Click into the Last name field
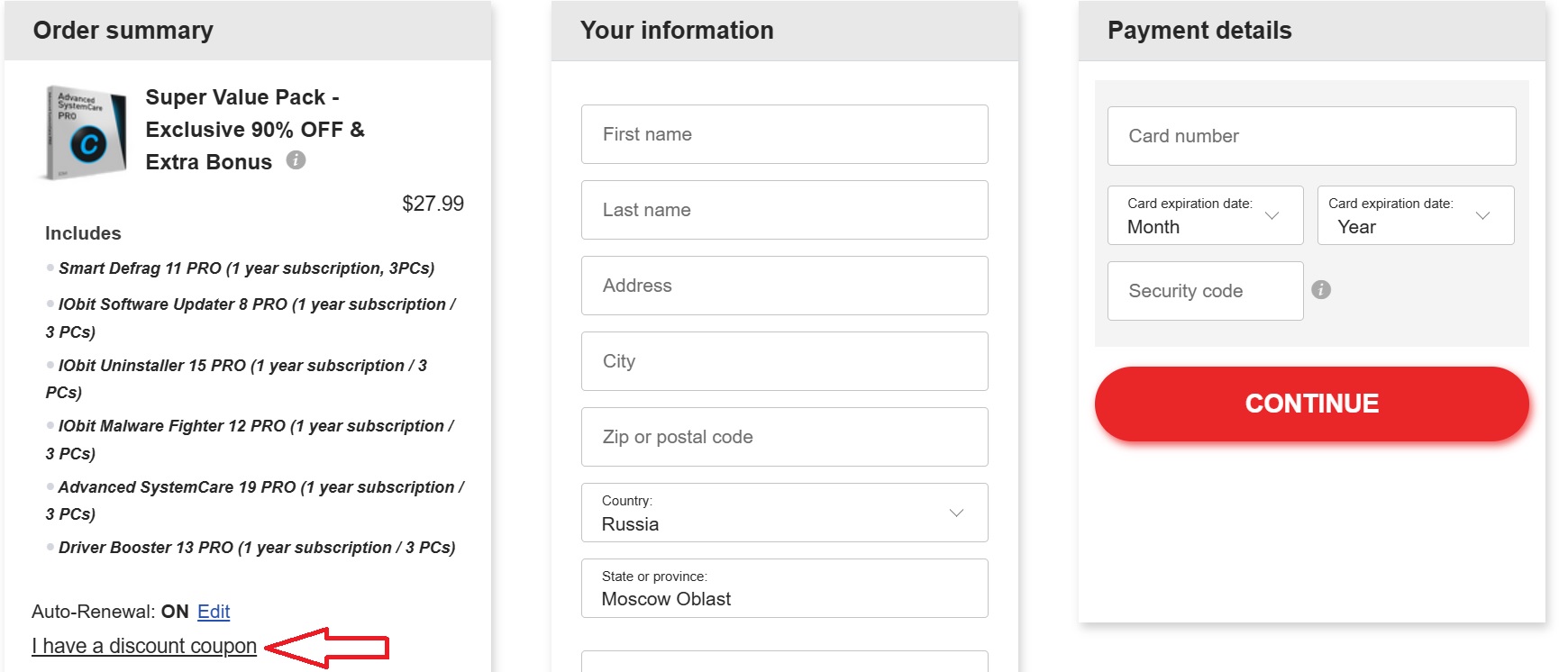Image resolution: width=1568 pixels, height=672 pixels. coord(784,210)
